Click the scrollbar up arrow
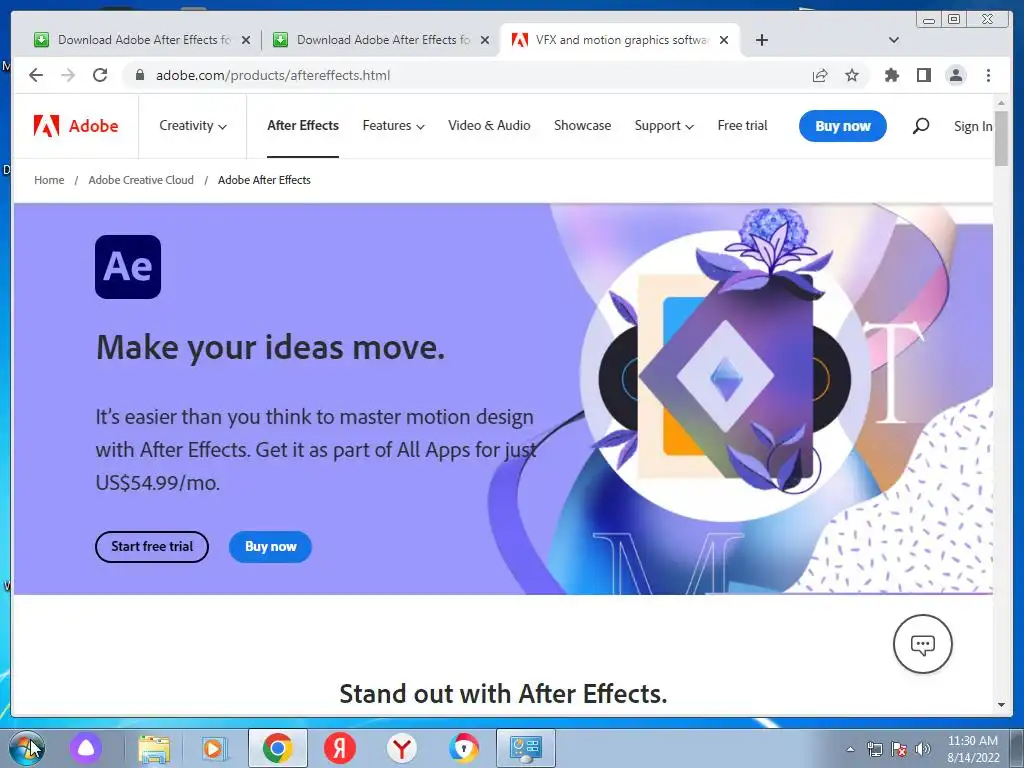This screenshot has height=768, width=1024. pyautogui.click(x=1001, y=103)
